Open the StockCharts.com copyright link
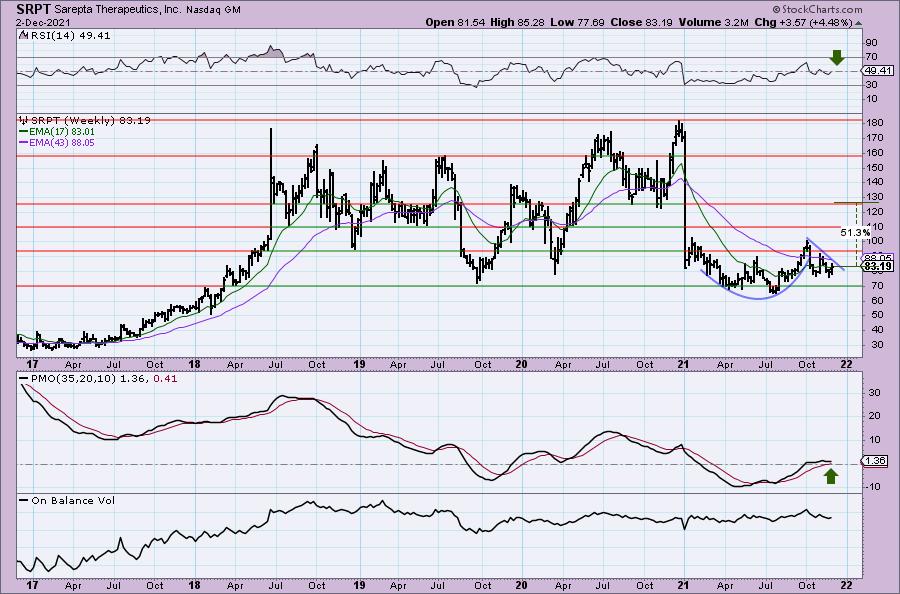This screenshot has height=594, width=900. 817,9
